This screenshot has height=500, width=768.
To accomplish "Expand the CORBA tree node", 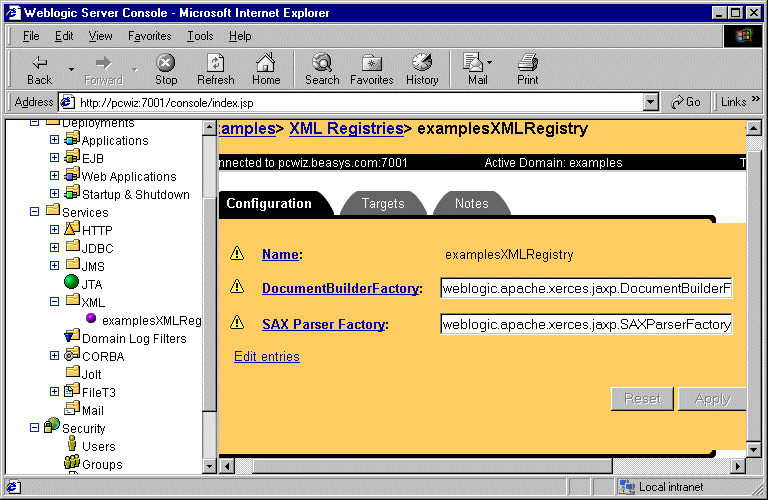I will (54, 356).
